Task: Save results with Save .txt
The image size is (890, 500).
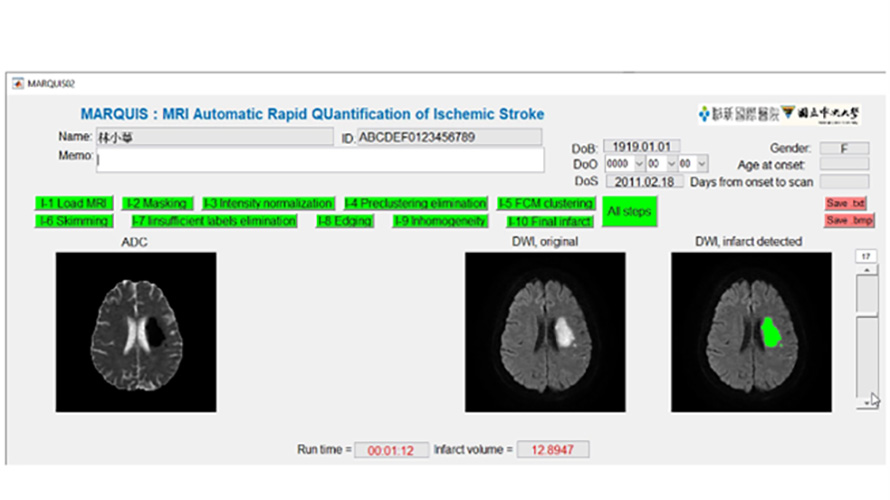Action: (x=844, y=203)
